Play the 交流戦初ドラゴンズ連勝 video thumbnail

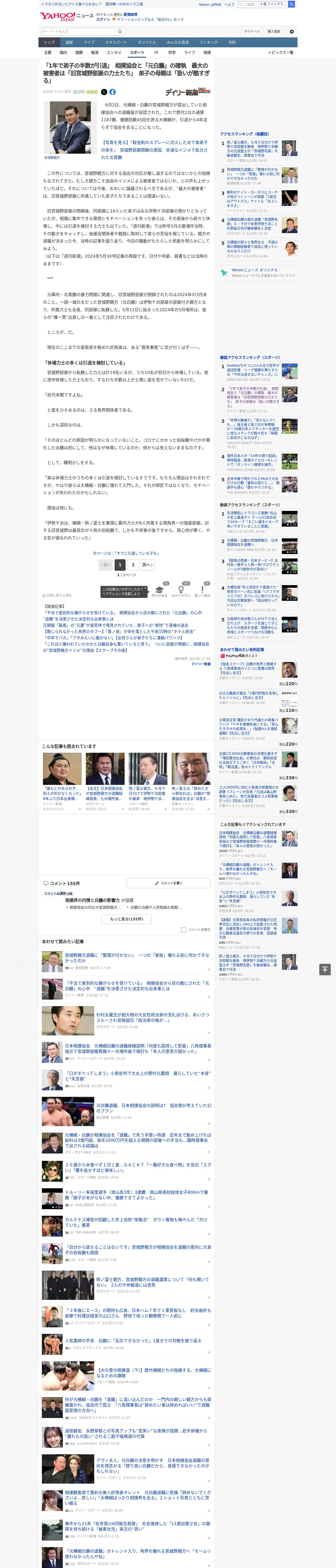(290, 518)
